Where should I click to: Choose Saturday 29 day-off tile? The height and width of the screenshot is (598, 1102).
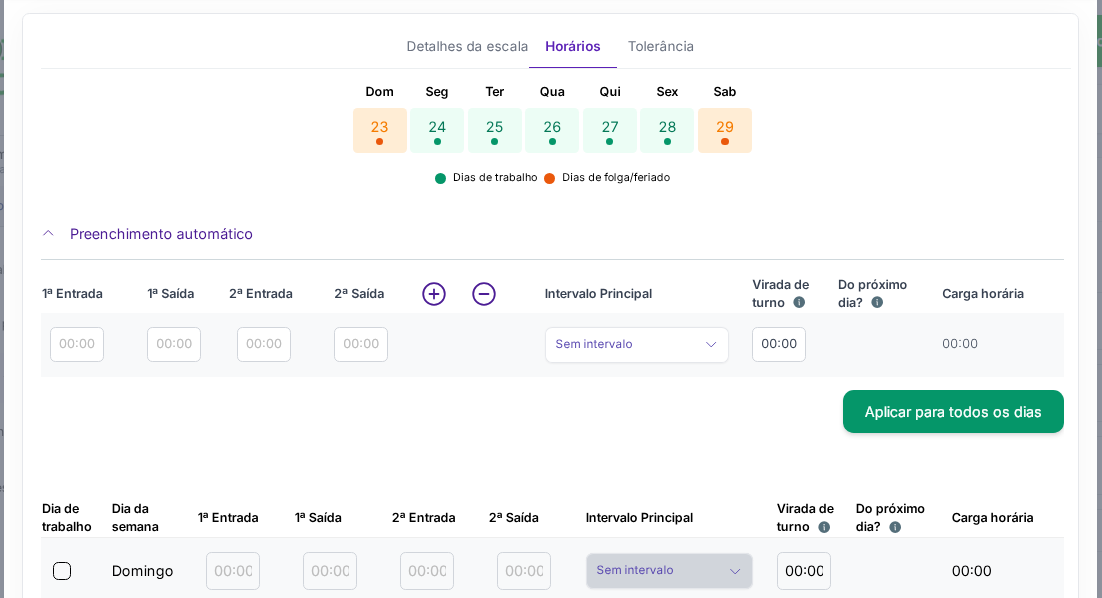tap(724, 130)
